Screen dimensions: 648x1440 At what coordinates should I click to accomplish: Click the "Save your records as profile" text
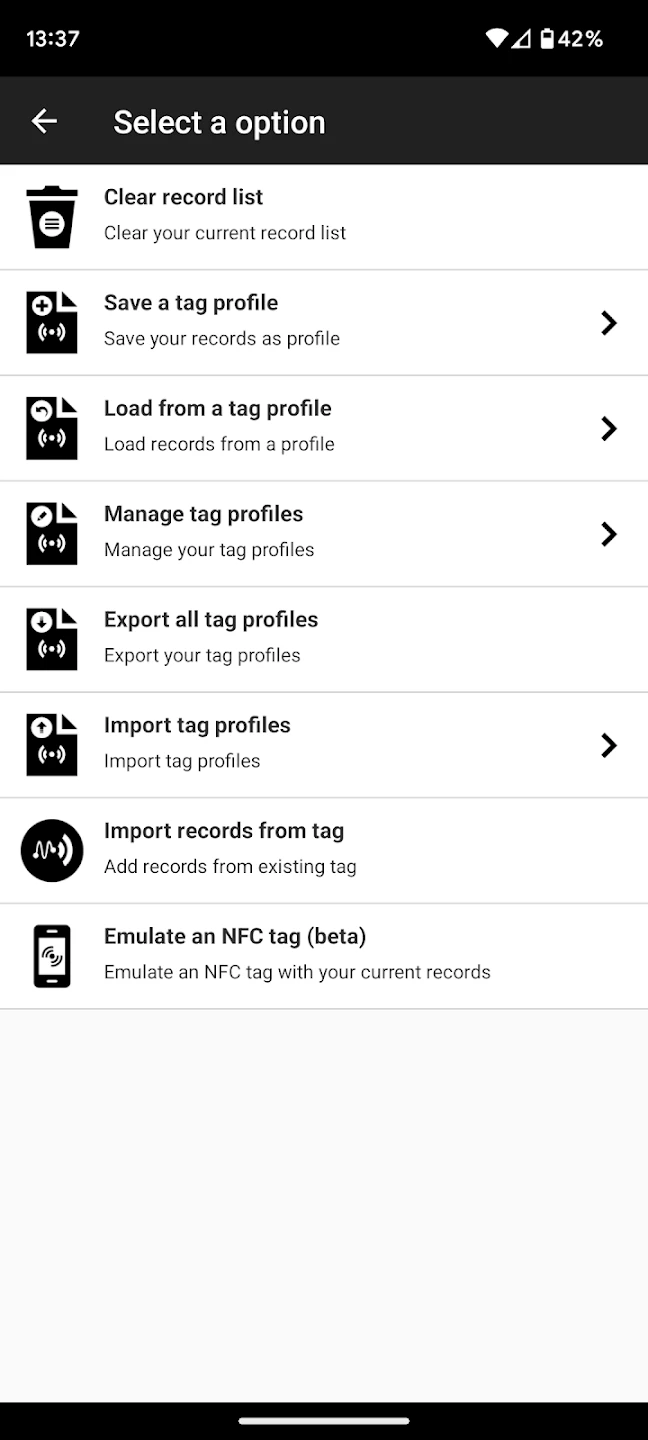[x=222, y=339]
